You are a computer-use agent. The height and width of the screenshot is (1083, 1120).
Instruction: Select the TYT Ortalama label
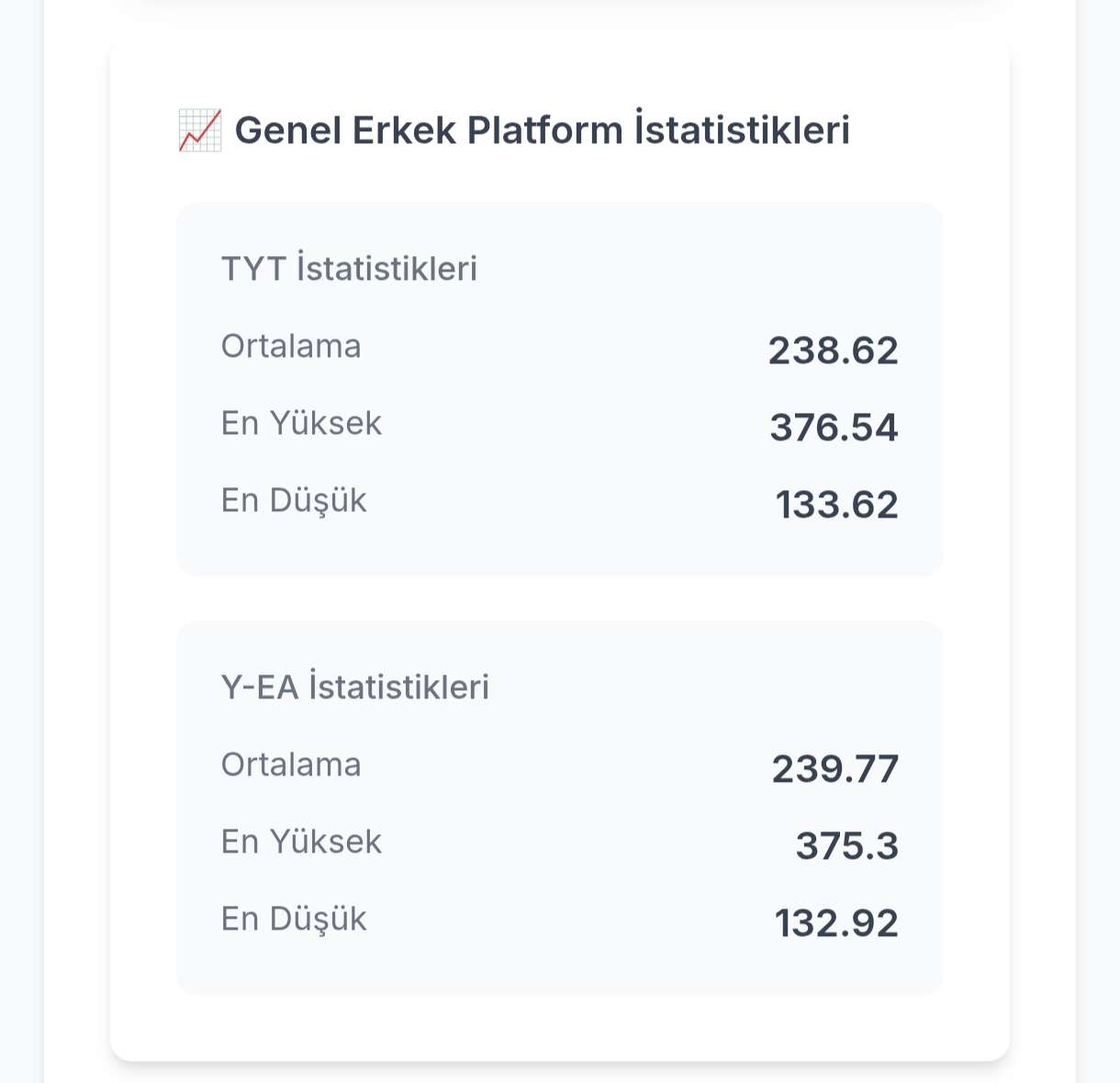(291, 346)
